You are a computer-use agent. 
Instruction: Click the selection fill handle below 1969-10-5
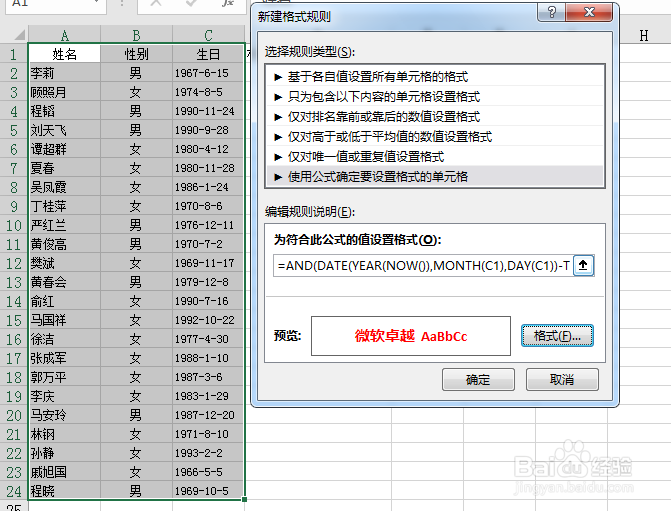click(x=244, y=499)
